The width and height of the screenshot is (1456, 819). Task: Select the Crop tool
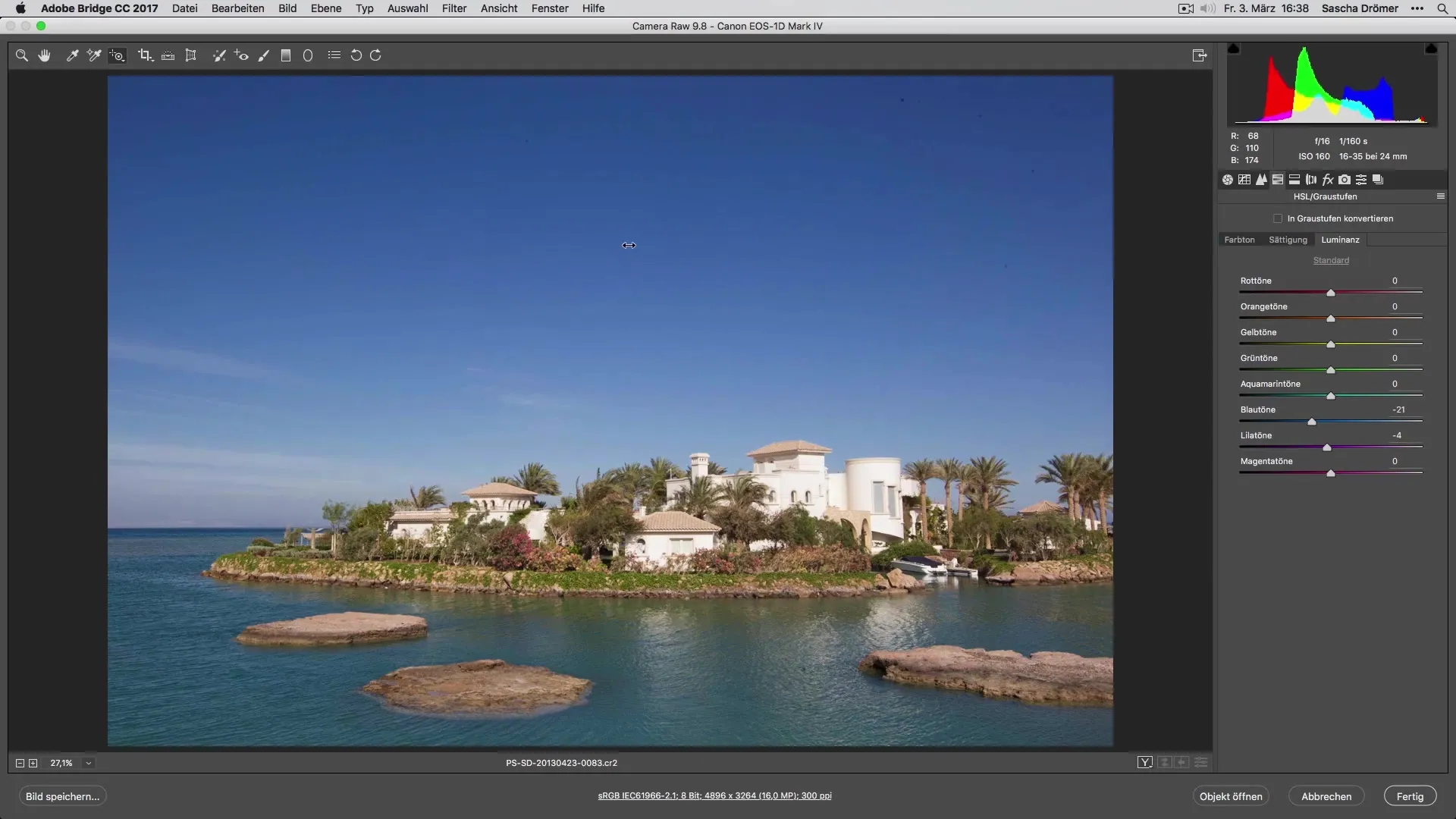point(145,55)
